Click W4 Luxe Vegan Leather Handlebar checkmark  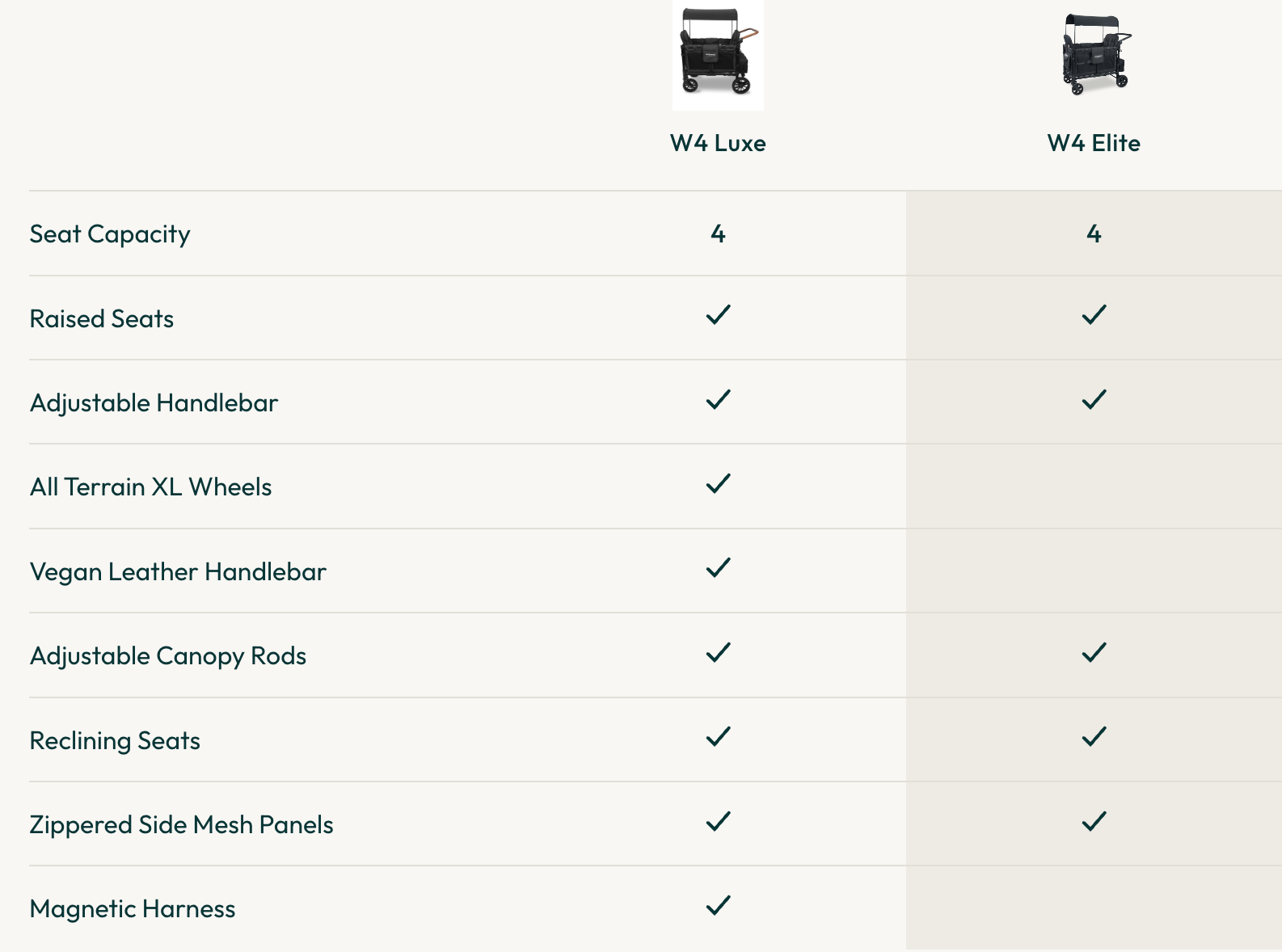(718, 568)
